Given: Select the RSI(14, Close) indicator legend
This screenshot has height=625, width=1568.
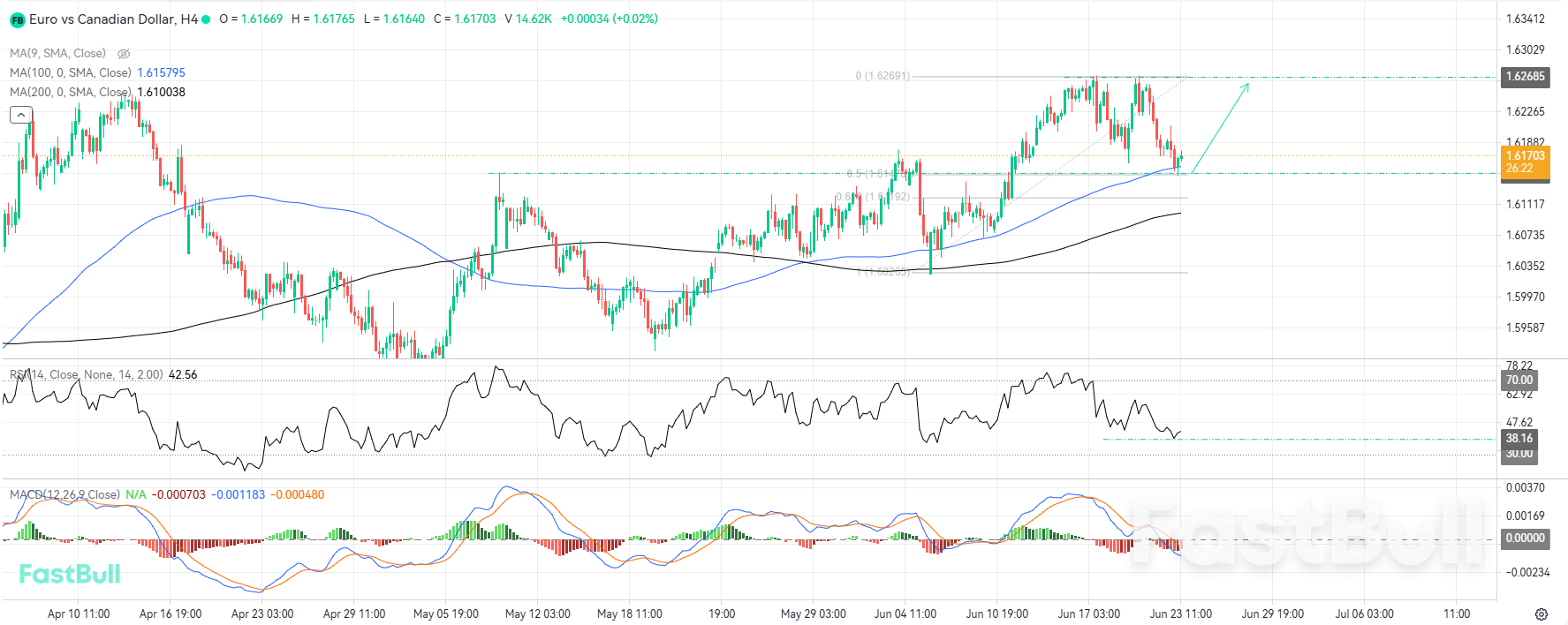Looking at the screenshot, I should click(x=87, y=375).
